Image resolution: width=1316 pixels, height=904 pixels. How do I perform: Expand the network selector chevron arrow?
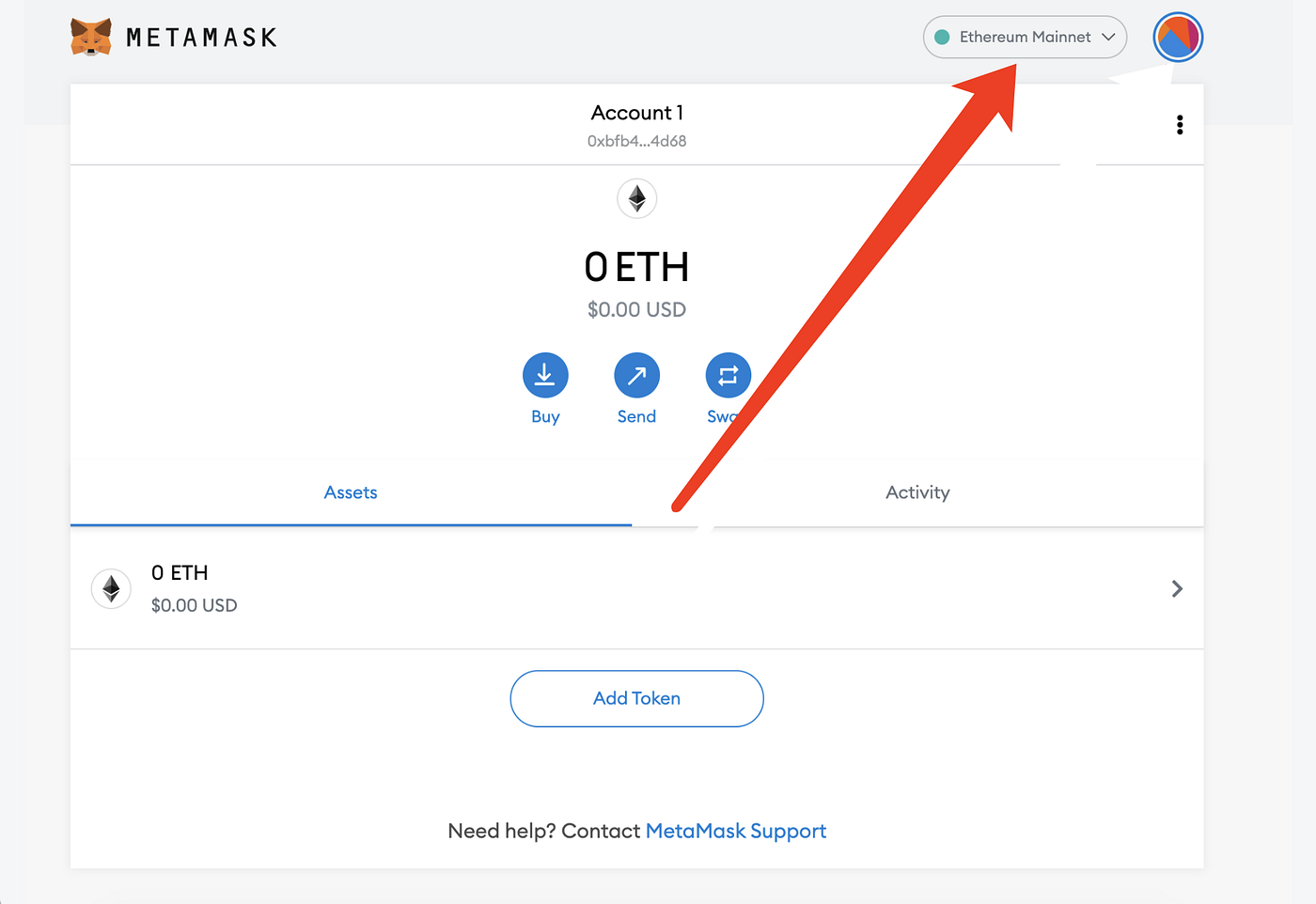pos(1108,38)
